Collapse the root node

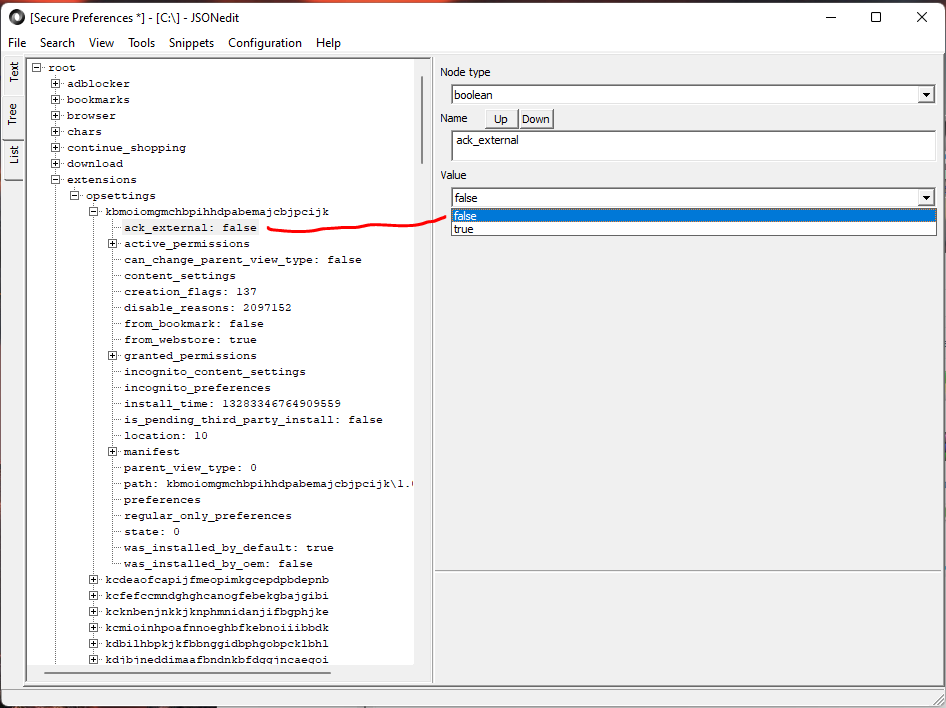tap(37, 68)
